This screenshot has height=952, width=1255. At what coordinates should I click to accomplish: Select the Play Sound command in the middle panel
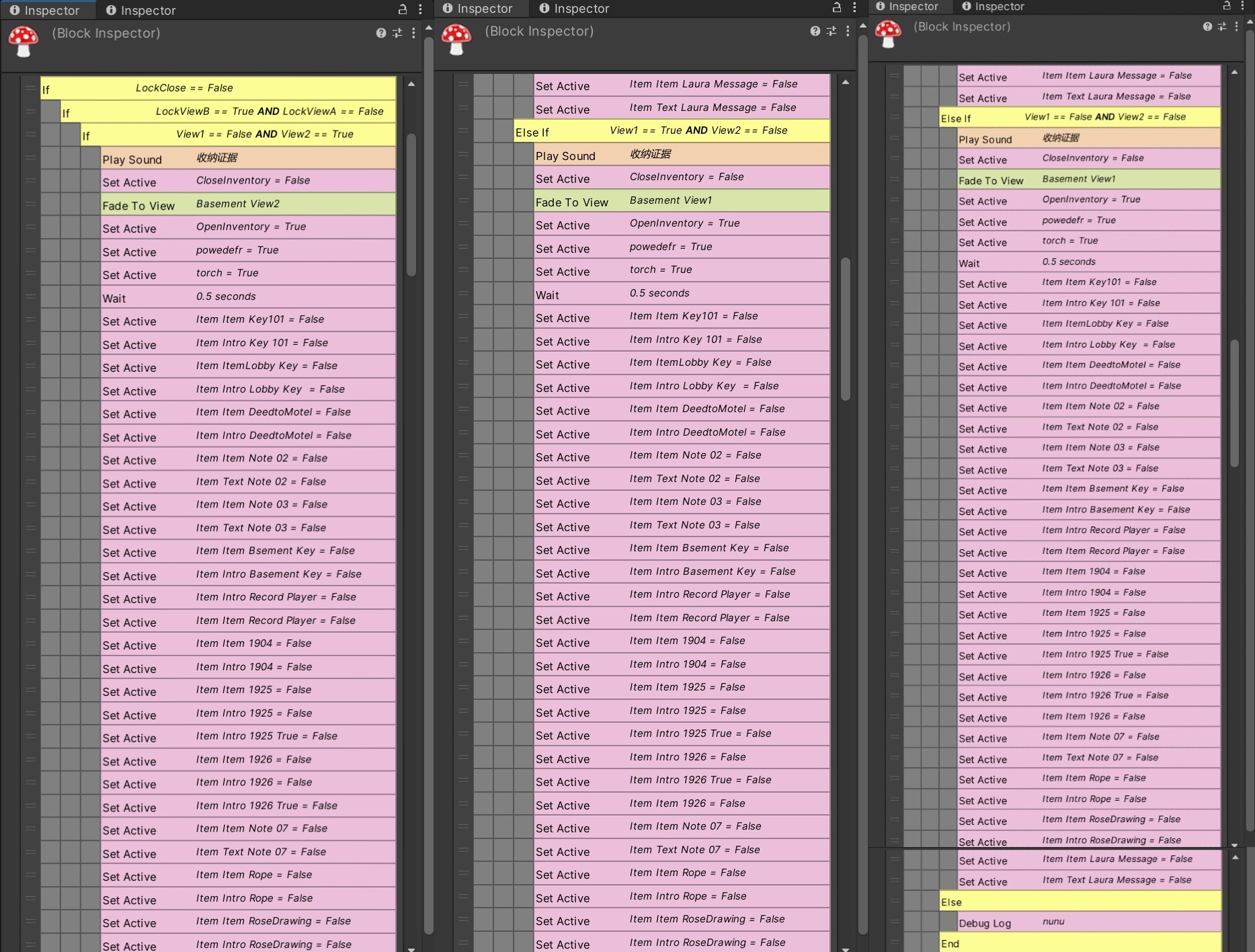[682, 155]
